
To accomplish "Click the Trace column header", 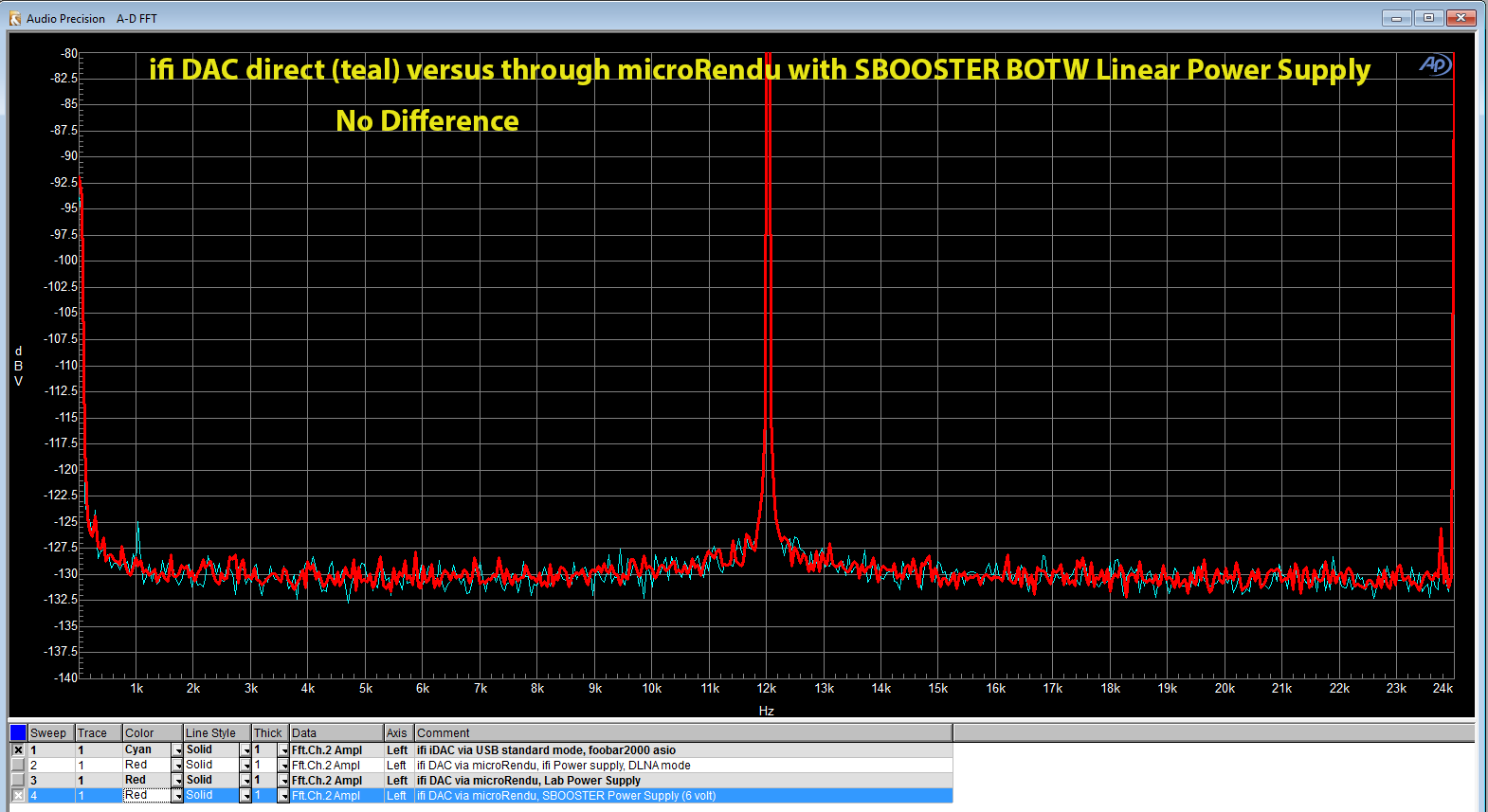I will coord(99,732).
